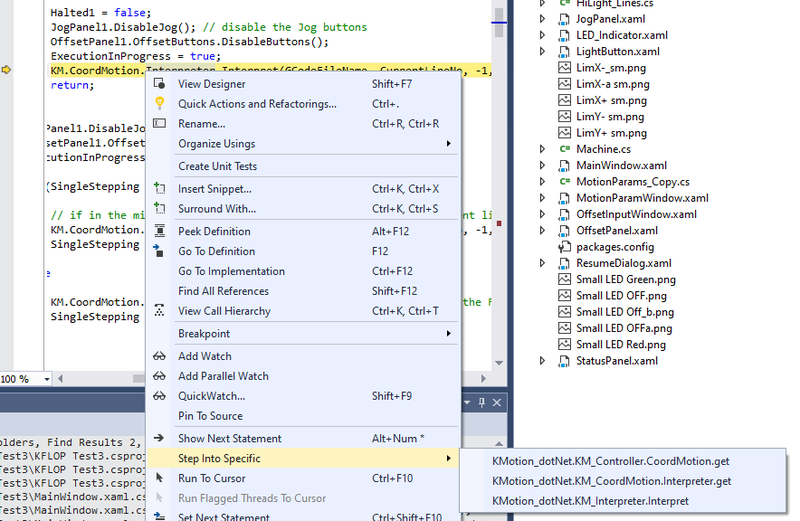
Task: Click the Quick Actions lightbulb icon
Action: (x=159, y=104)
